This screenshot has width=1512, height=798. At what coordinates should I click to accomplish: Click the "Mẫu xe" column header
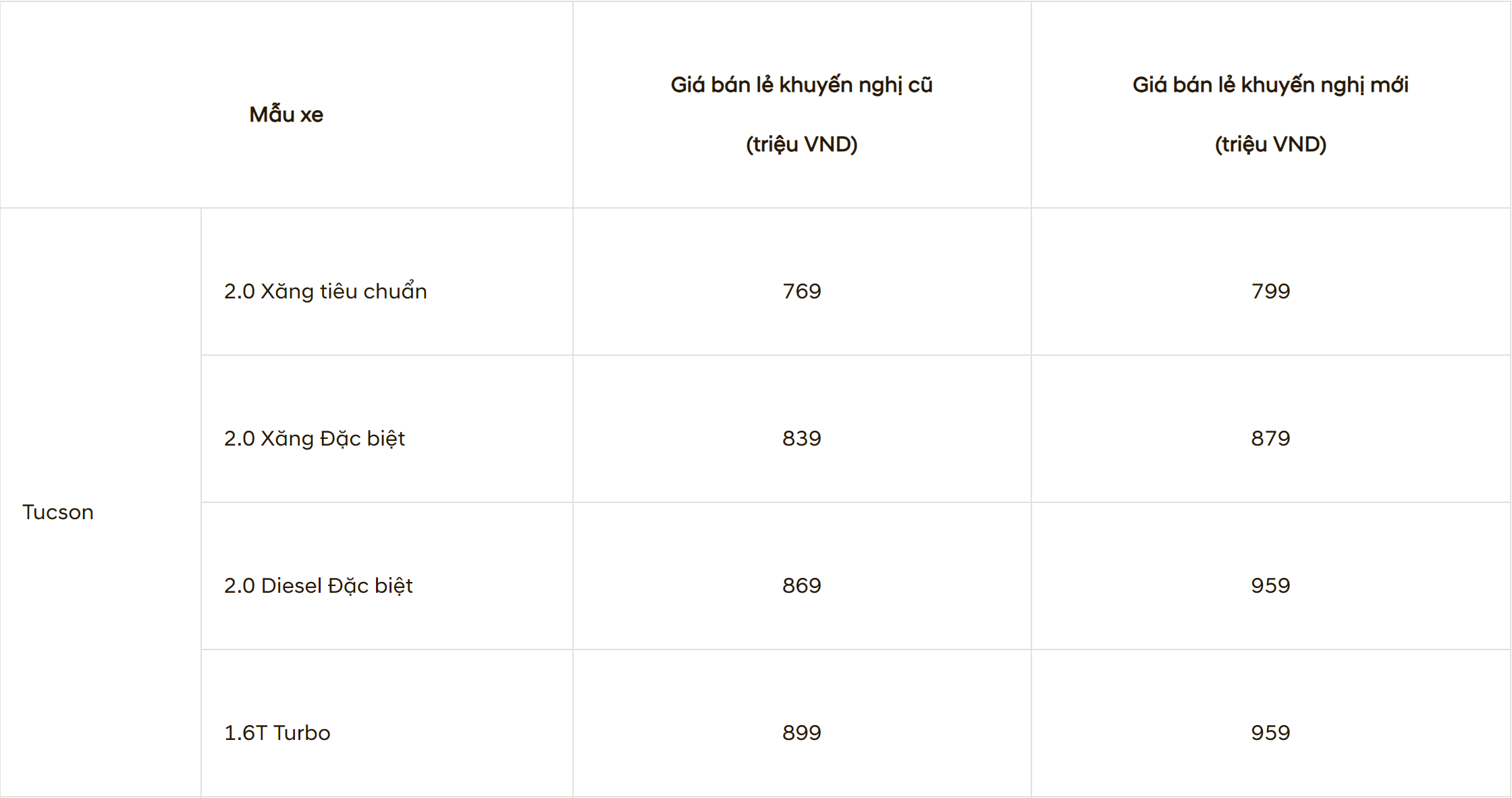pyautogui.click(x=286, y=115)
